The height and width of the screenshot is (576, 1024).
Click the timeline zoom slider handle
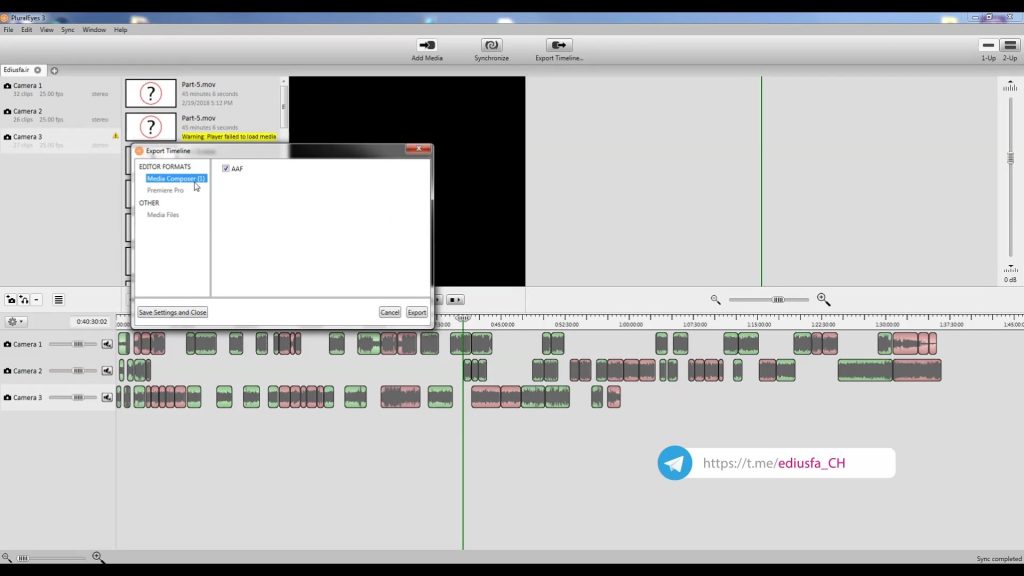click(x=778, y=300)
